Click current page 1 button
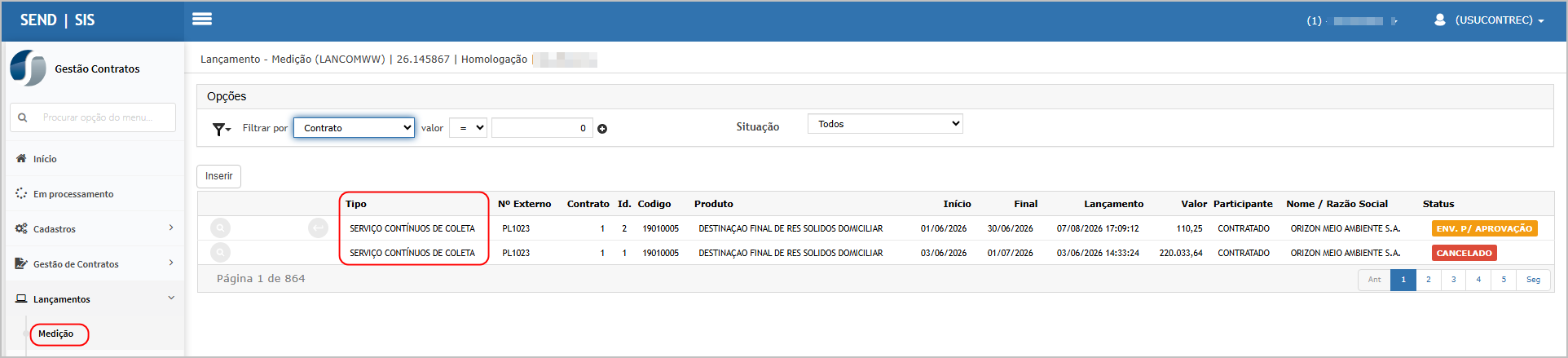The height and width of the screenshot is (358, 1568). (x=1403, y=280)
